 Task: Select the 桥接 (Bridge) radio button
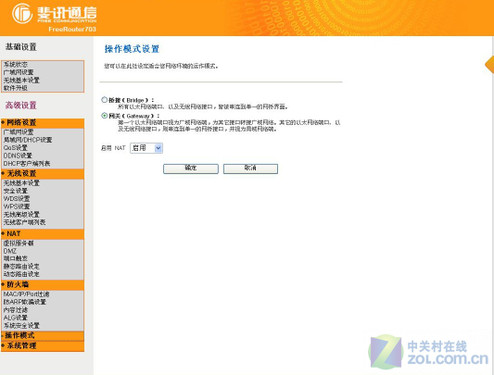104,100
